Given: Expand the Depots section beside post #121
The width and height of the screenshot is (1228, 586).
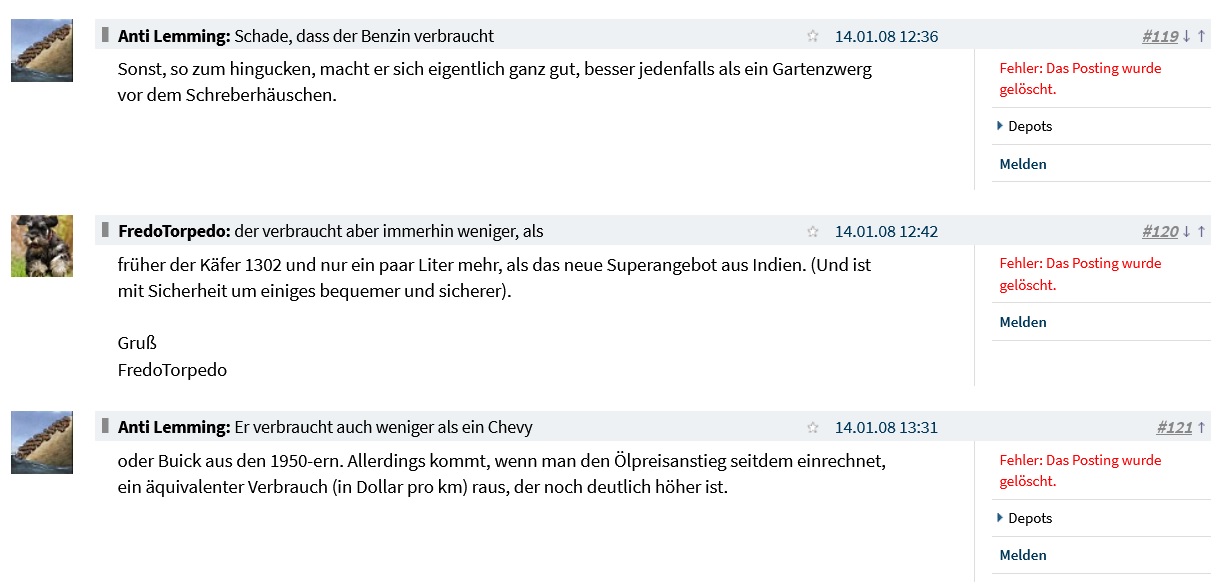Looking at the screenshot, I should point(1027,518).
